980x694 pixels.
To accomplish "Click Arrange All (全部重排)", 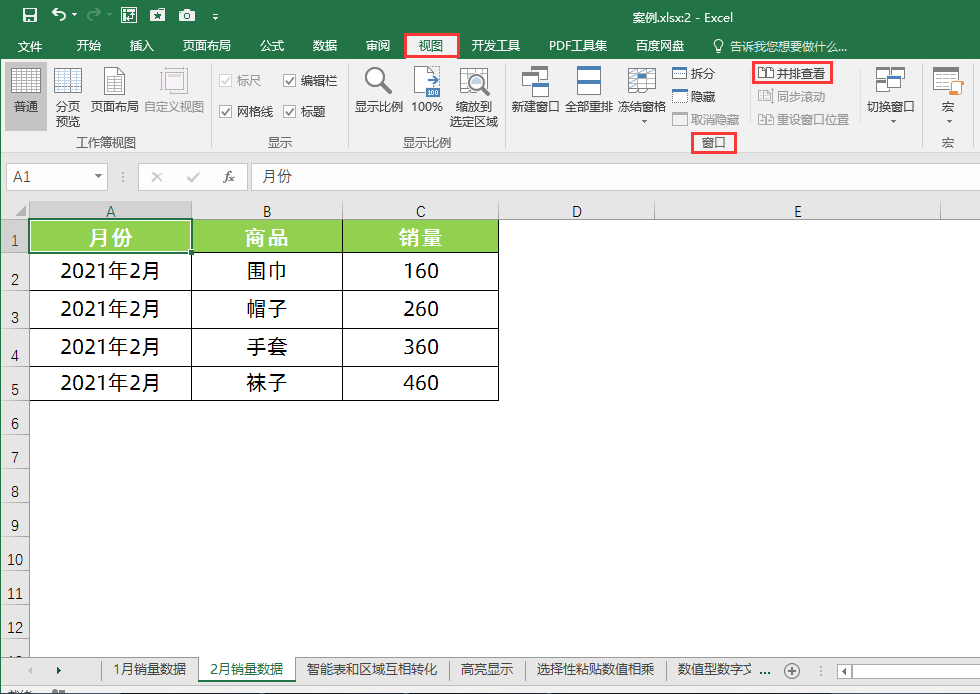I will coord(589,91).
